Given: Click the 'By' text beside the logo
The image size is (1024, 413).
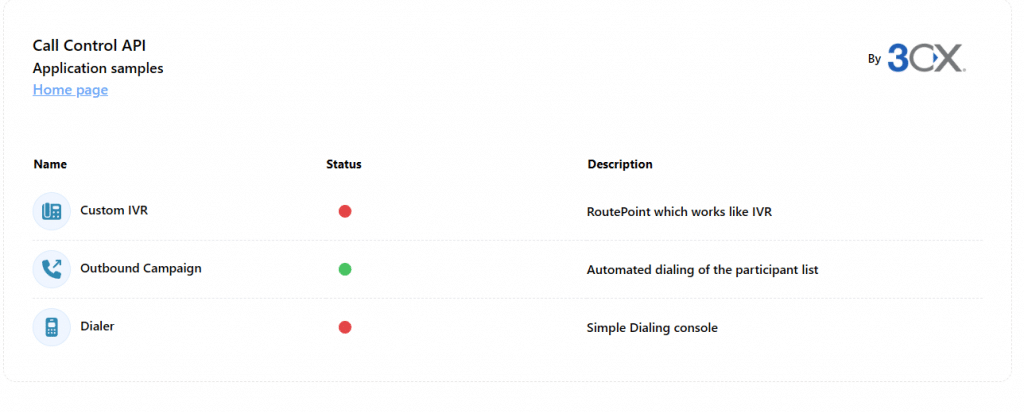Looking at the screenshot, I should (x=874, y=59).
